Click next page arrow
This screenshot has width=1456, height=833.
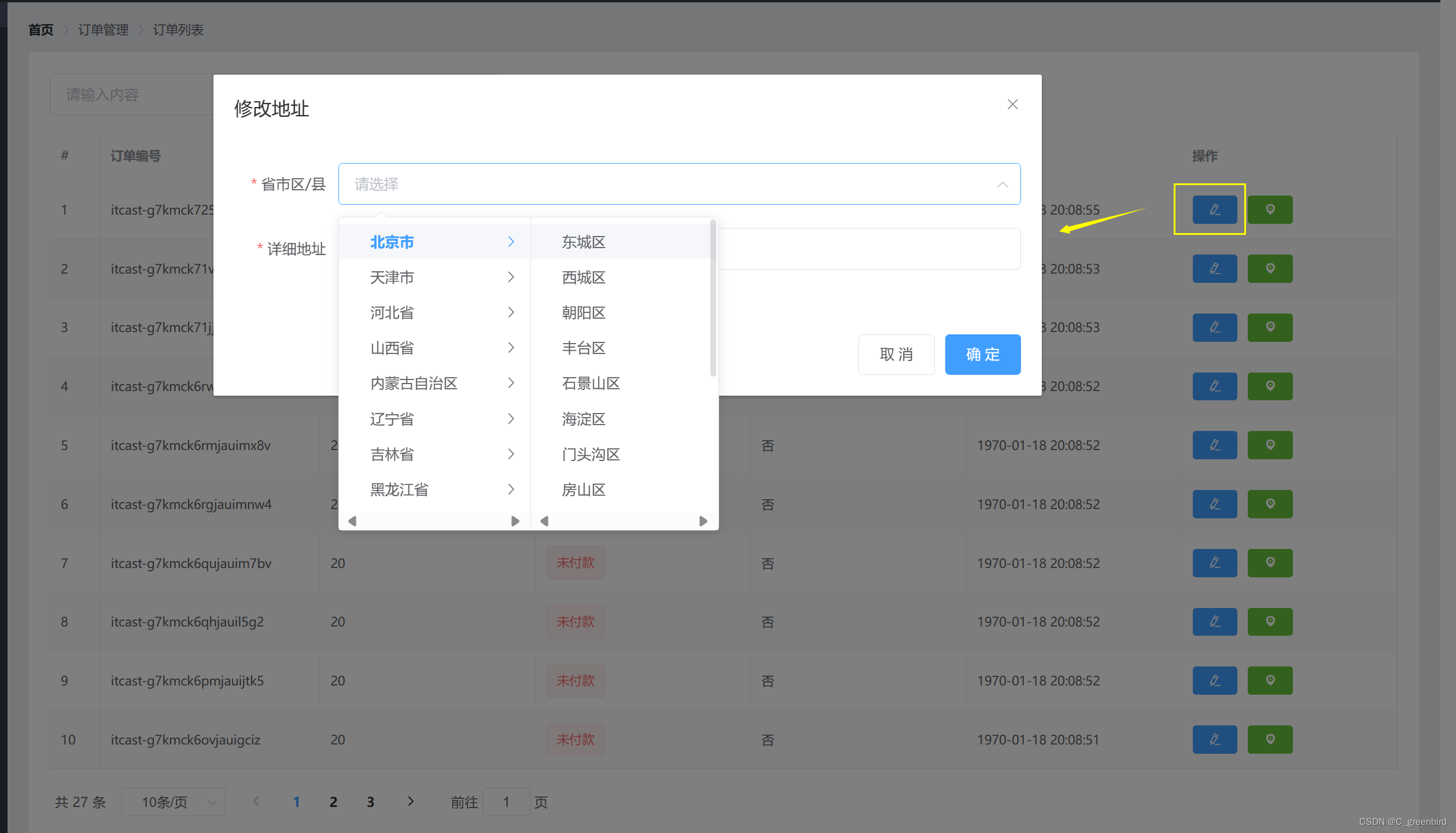(411, 801)
